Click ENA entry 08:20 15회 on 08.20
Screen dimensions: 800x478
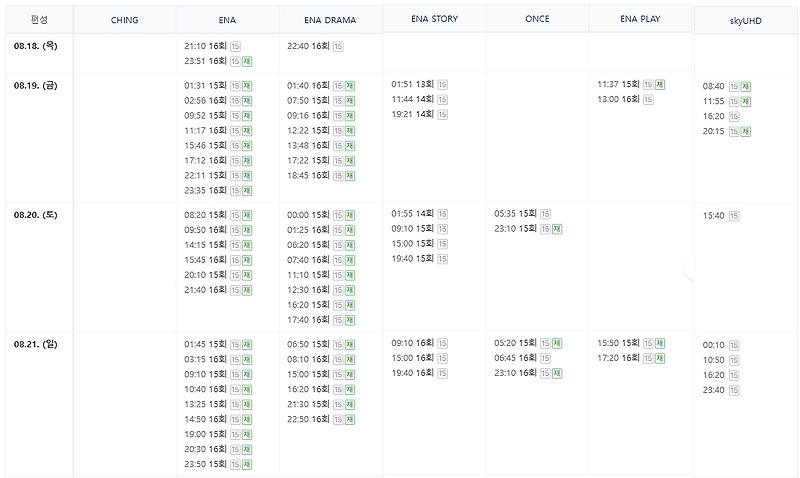[205, 215]
